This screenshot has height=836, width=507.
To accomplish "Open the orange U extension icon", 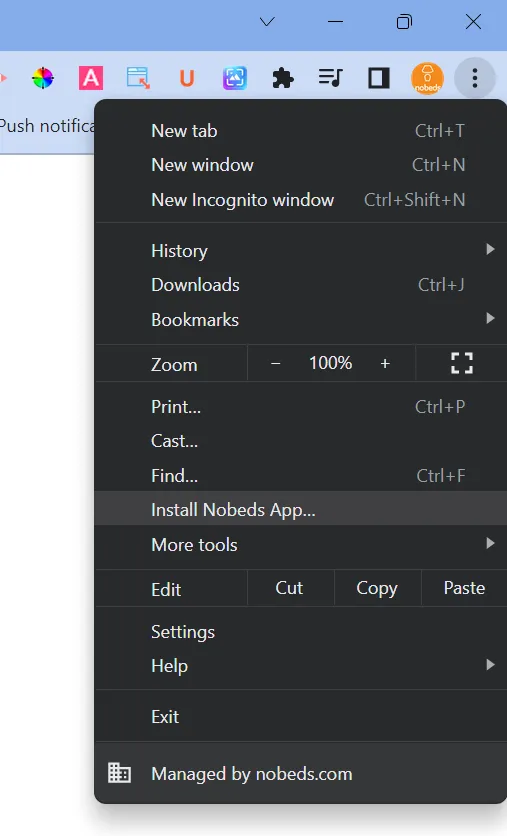I will tap(187, 78).
